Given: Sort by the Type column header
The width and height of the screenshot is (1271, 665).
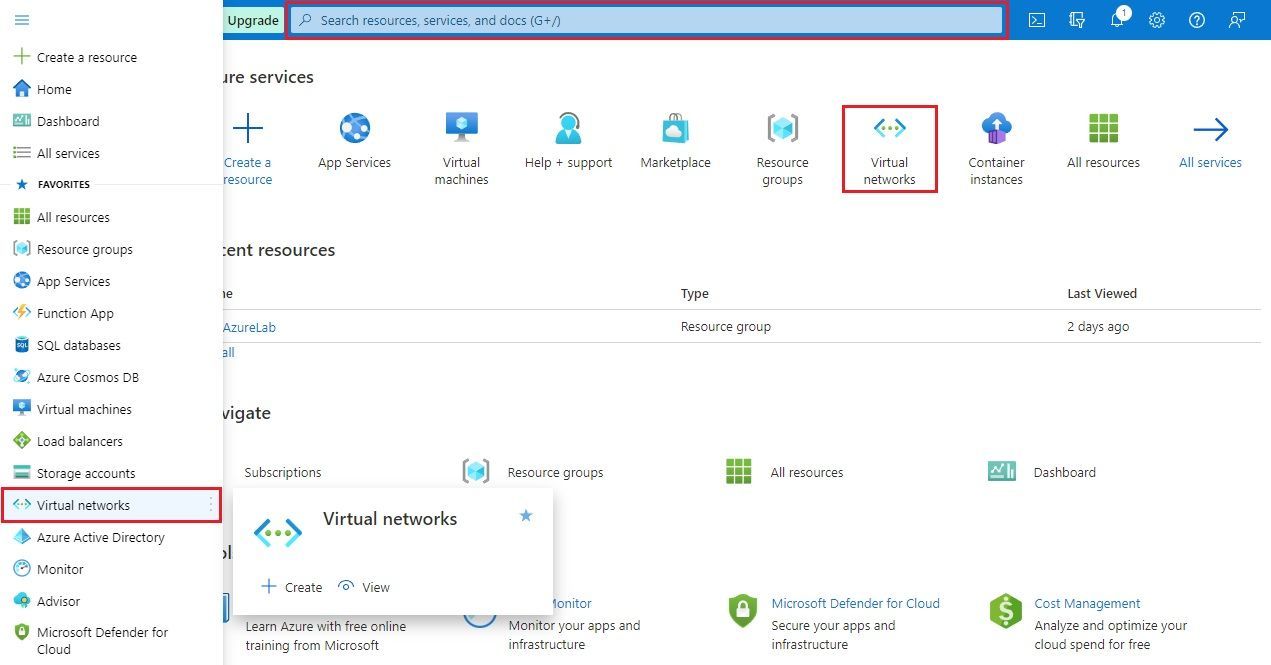Looking at the screenshot, I should point(694,293).
